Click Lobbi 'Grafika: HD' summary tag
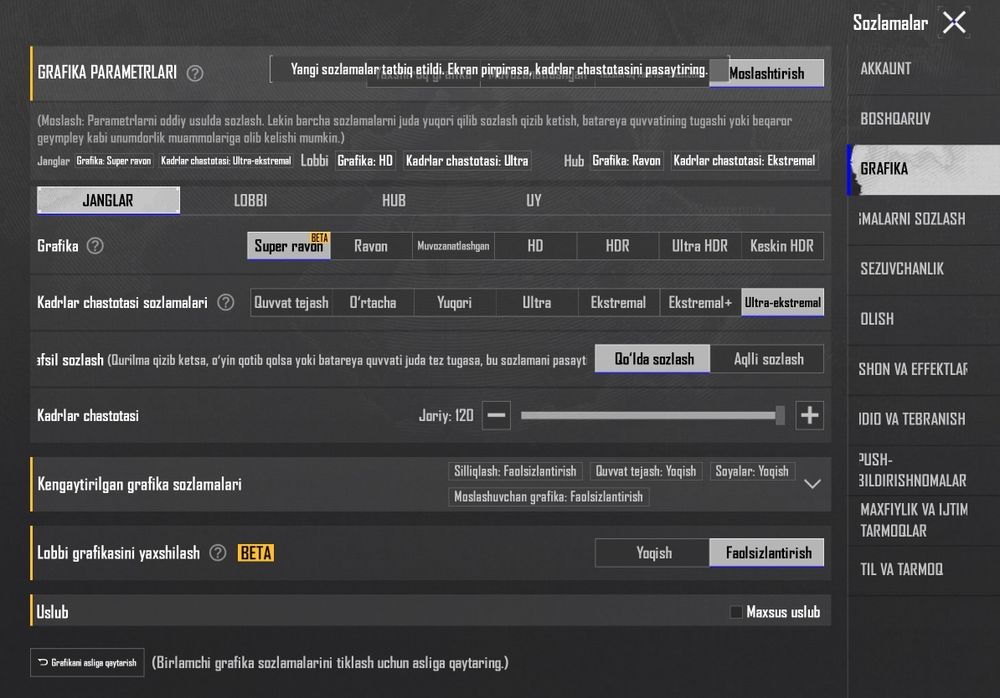 click(365, 161)
